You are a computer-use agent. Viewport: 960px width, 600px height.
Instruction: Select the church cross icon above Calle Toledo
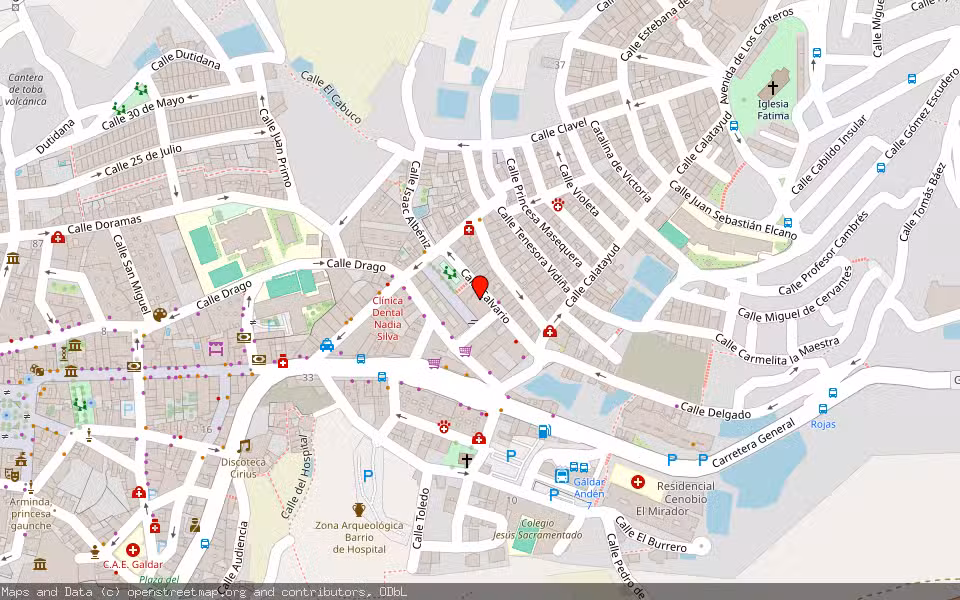click(467, 460)
